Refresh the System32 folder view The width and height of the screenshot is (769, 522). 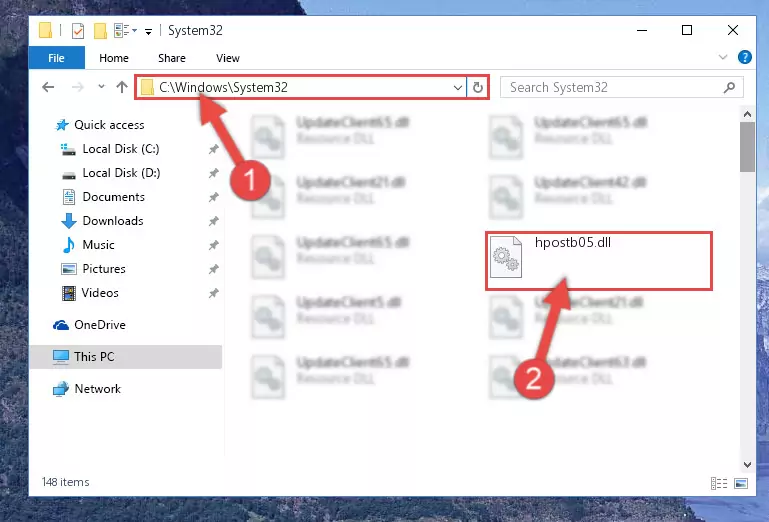click(x=478, y=88)
